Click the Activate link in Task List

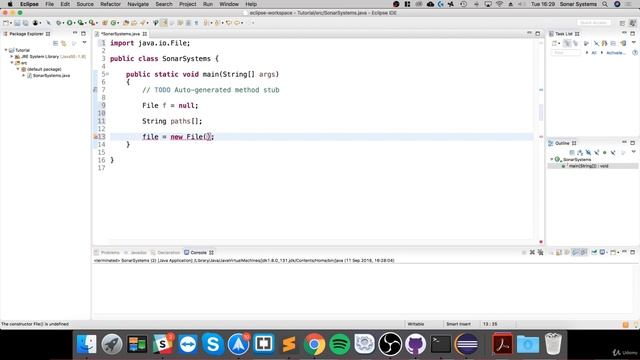click(x=616, y=53)
